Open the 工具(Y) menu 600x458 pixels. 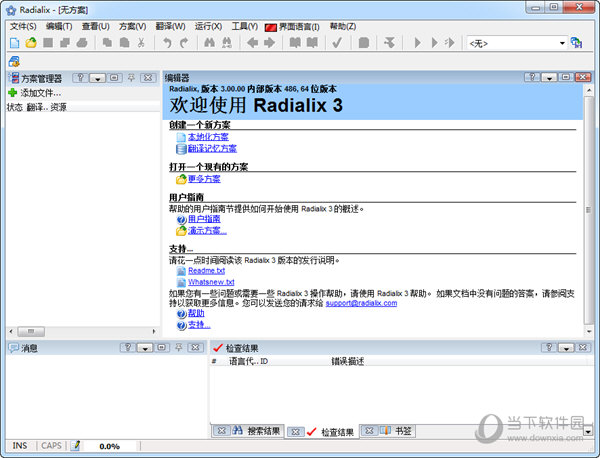pos(245,26)
